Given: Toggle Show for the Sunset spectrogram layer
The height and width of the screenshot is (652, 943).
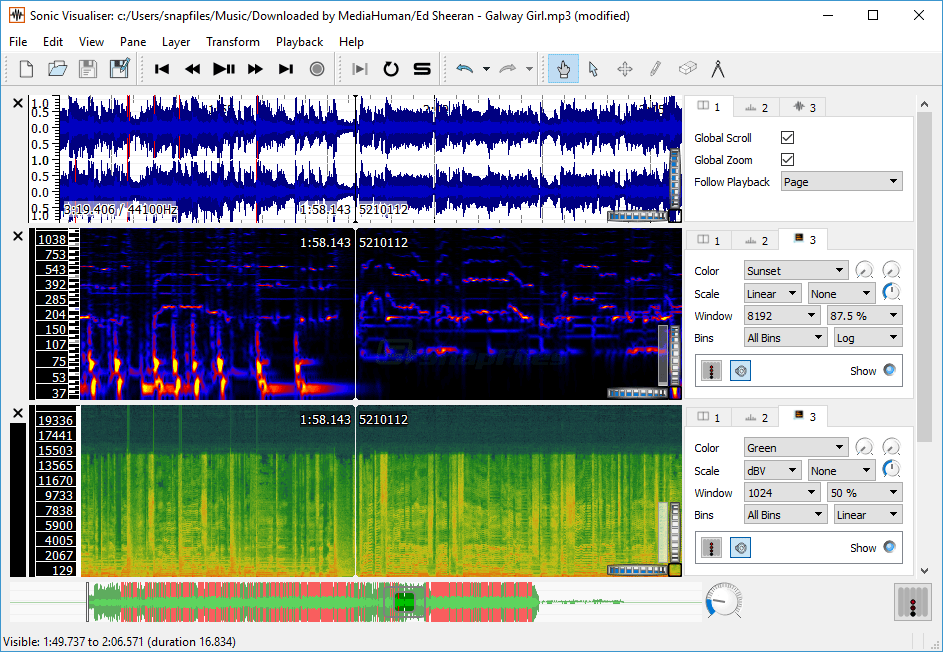Looking at the screenshot, I should [x=888, y=370].
